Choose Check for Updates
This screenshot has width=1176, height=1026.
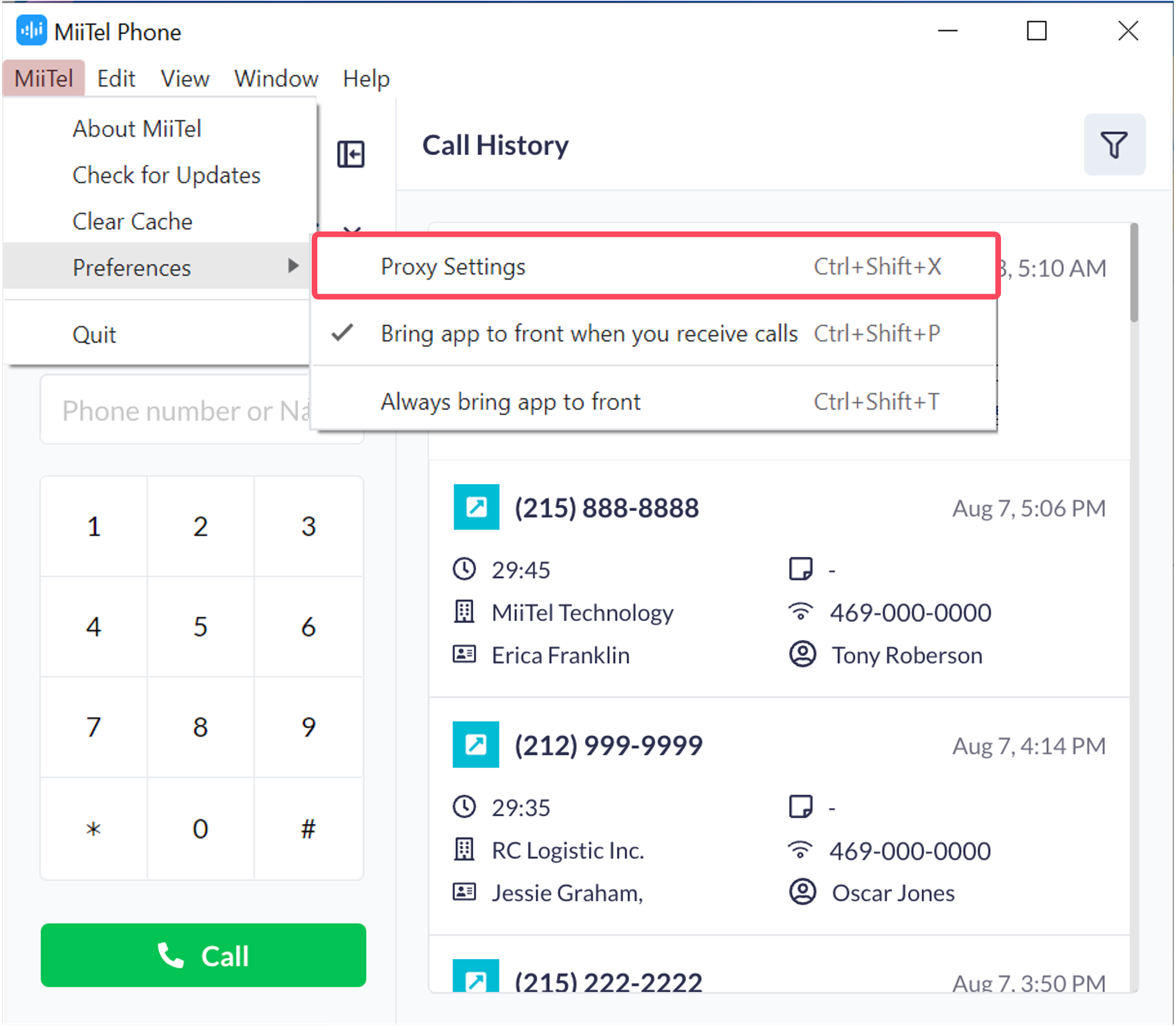[x=160, y=175]
